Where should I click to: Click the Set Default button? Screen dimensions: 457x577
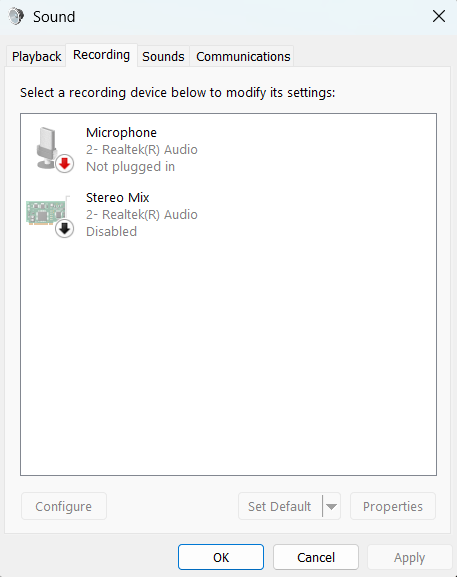280,506
